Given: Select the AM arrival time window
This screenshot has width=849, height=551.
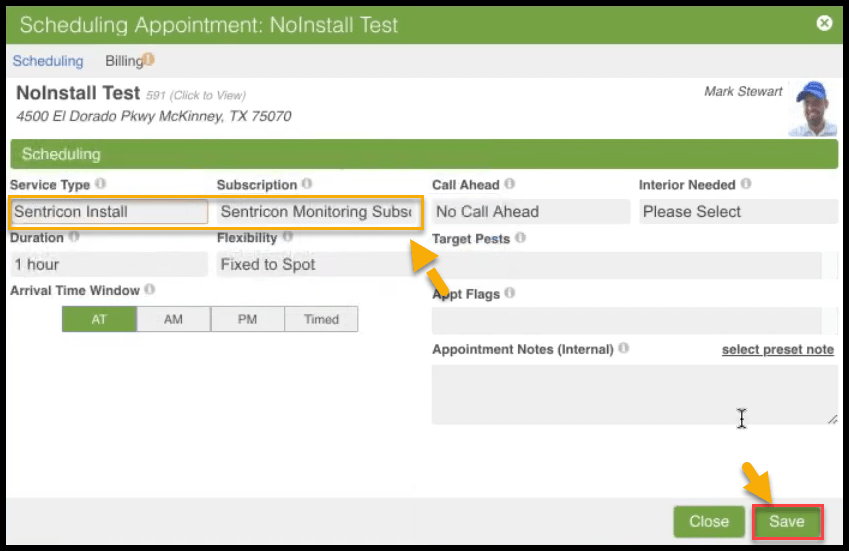Looking at the screenshot, I should 173,320.
